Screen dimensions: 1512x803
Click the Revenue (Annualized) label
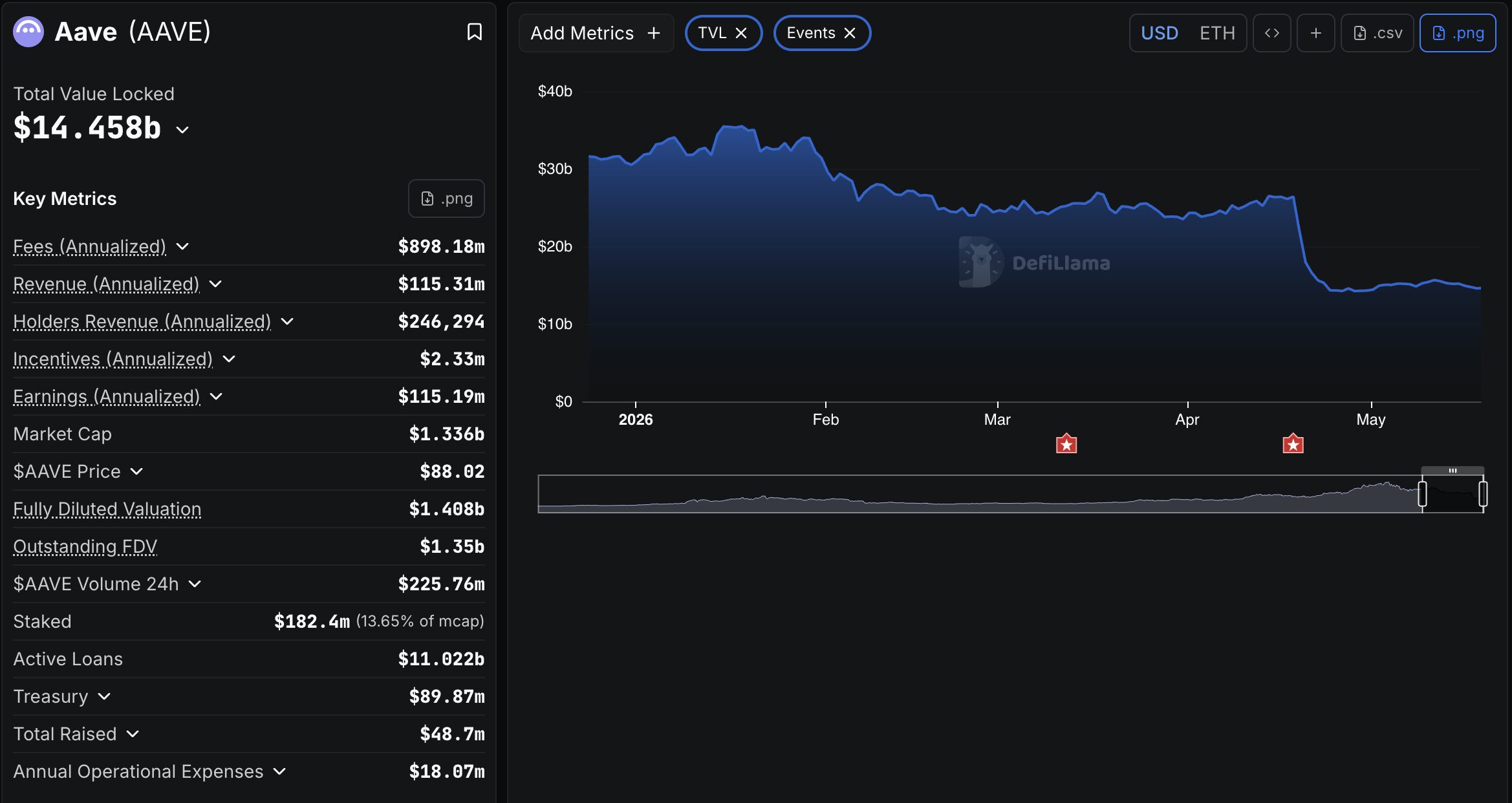(x=107, y=284)
